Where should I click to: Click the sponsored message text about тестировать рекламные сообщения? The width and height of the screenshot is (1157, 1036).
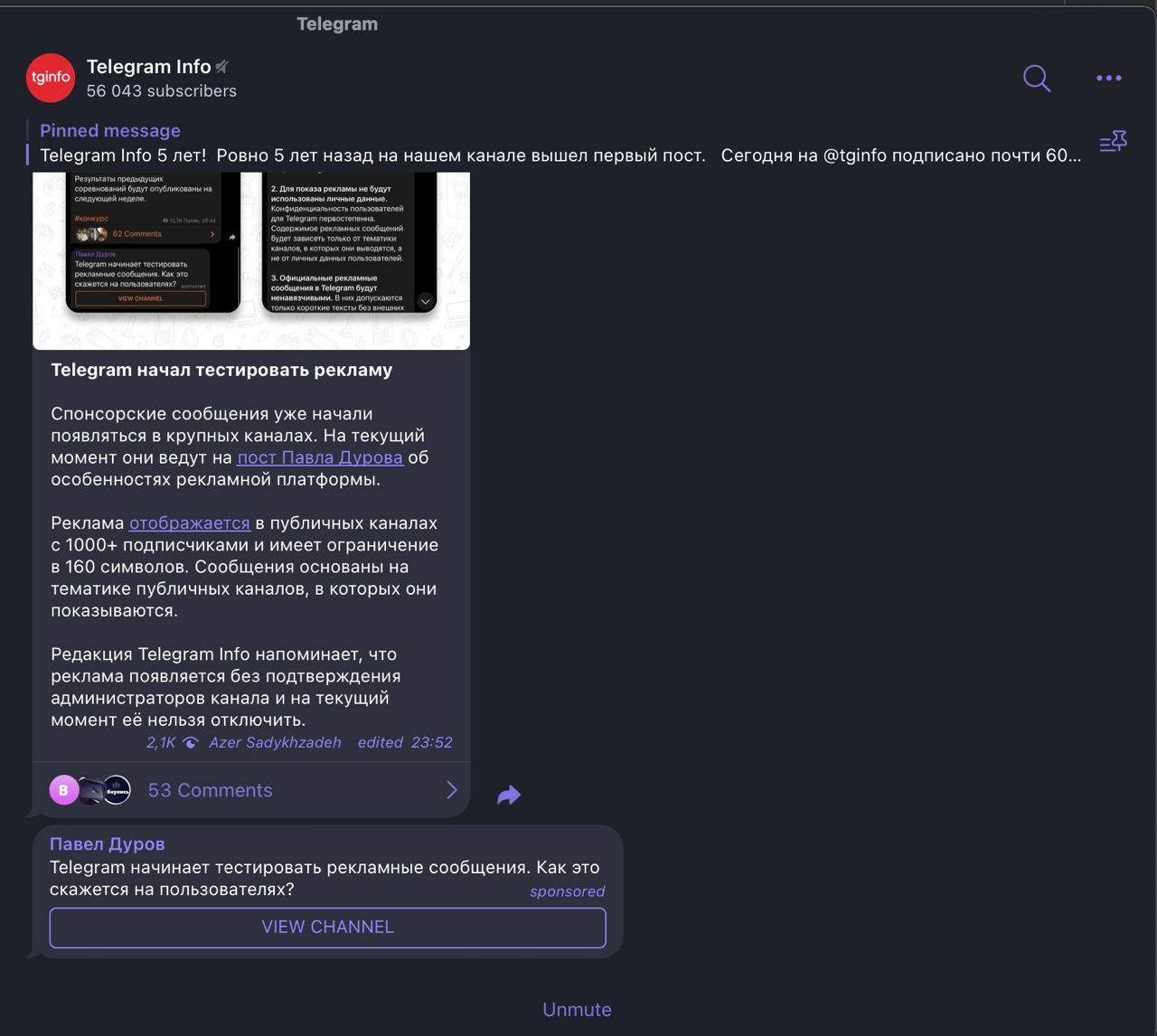coord(325,879)
